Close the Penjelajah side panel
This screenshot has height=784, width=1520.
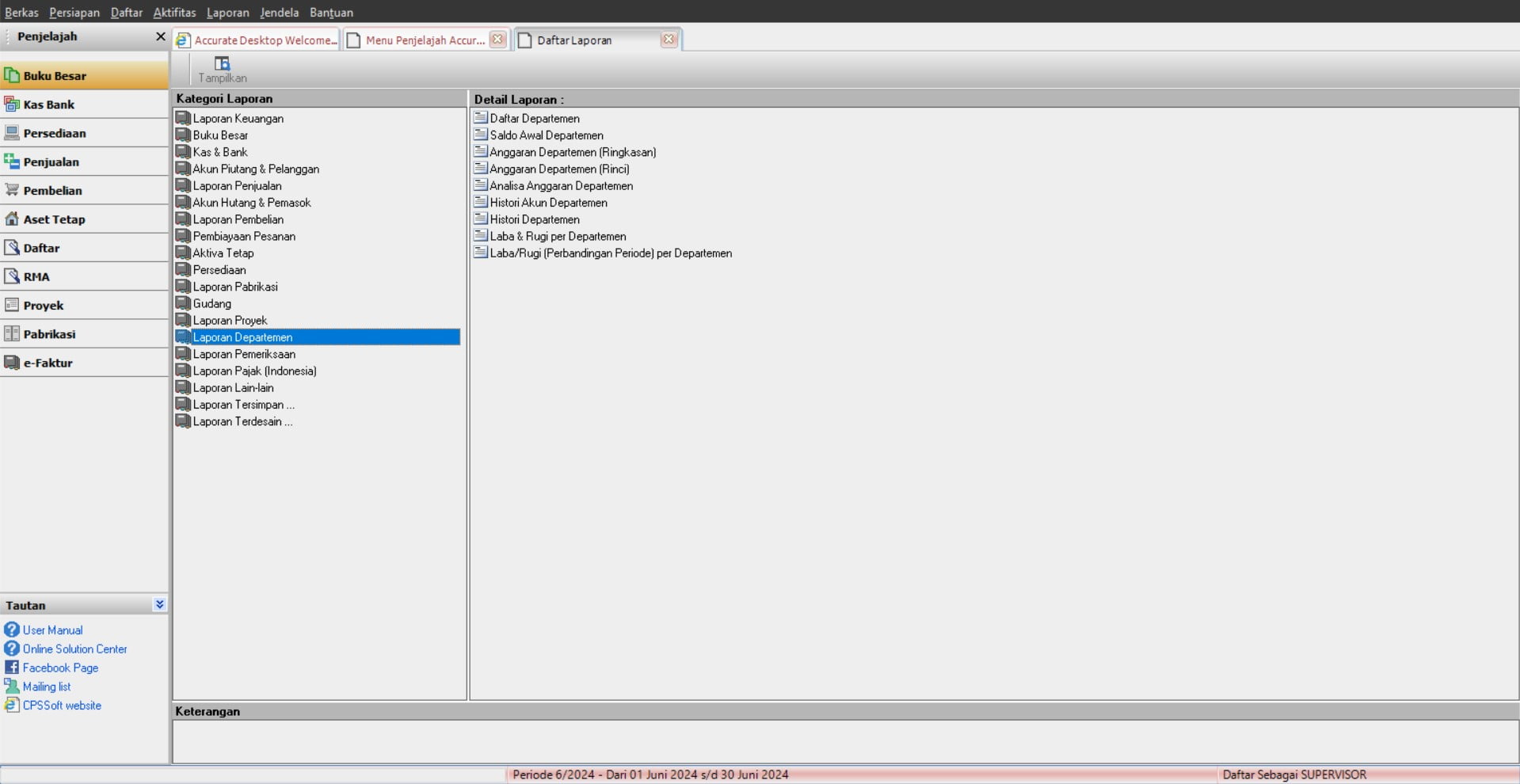[160, 36]
